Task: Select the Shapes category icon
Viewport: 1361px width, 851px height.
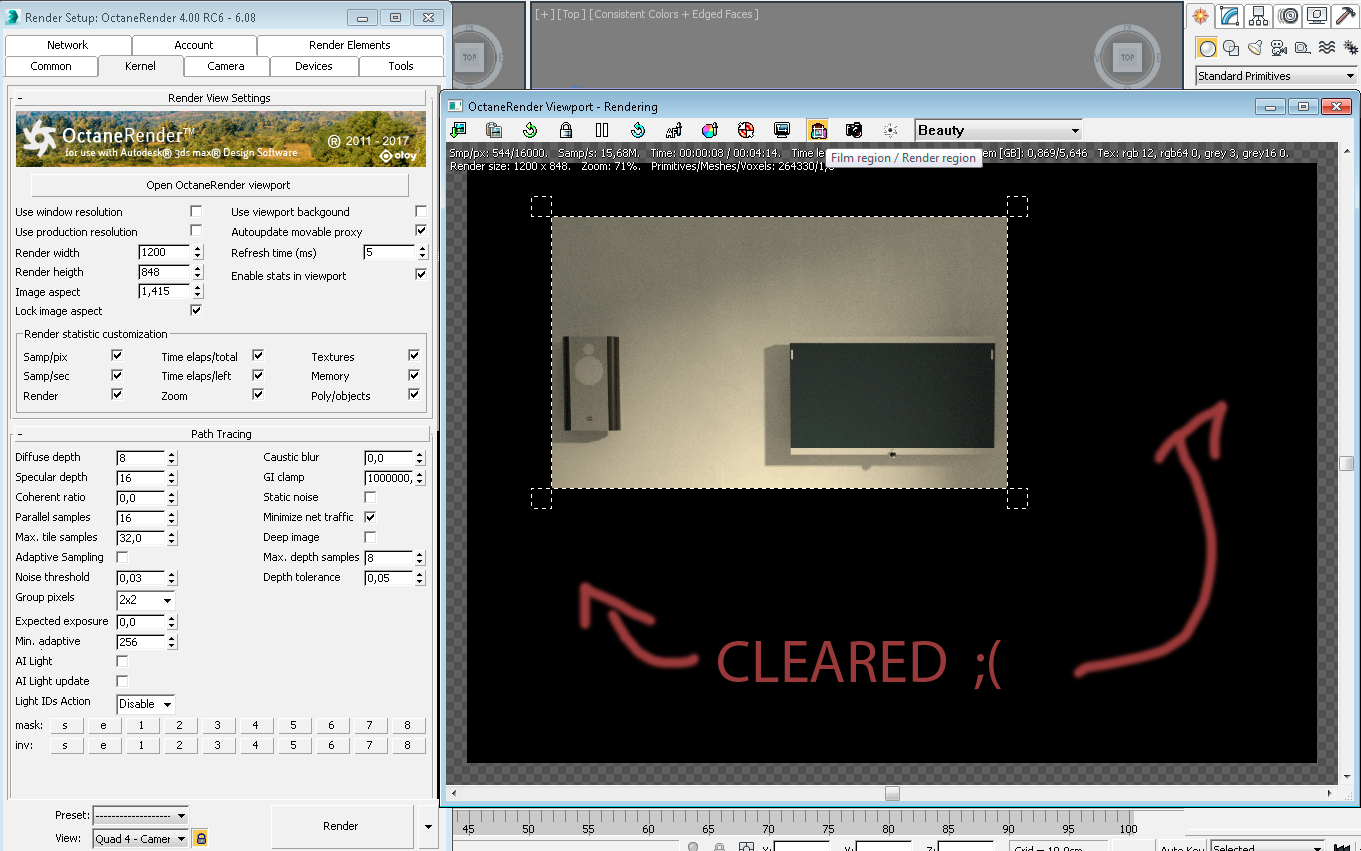Action: [x=1231, y=48]
